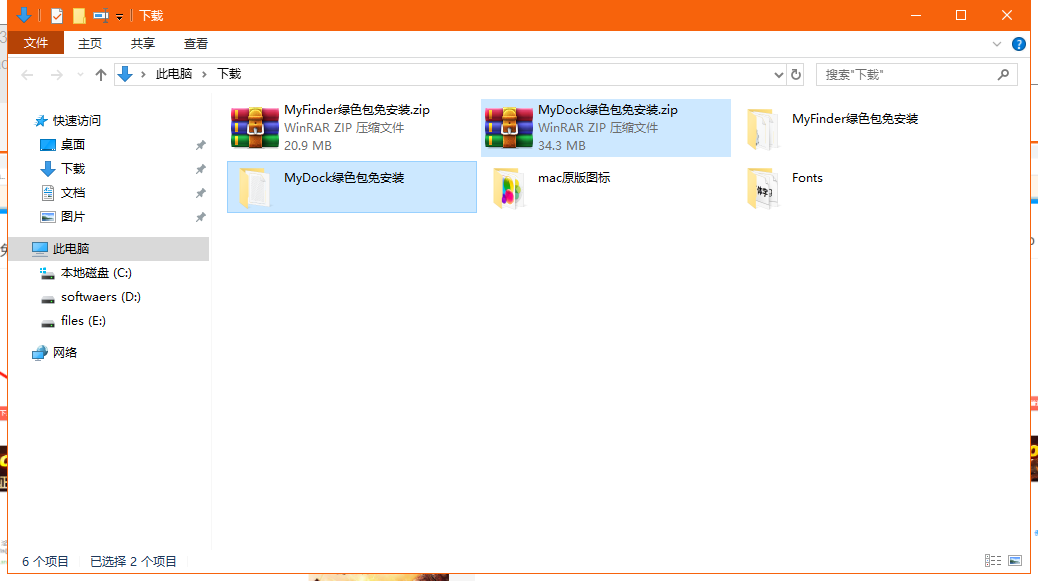
Task: Go back with the left arrow button
Action: (x=27, y=75)
